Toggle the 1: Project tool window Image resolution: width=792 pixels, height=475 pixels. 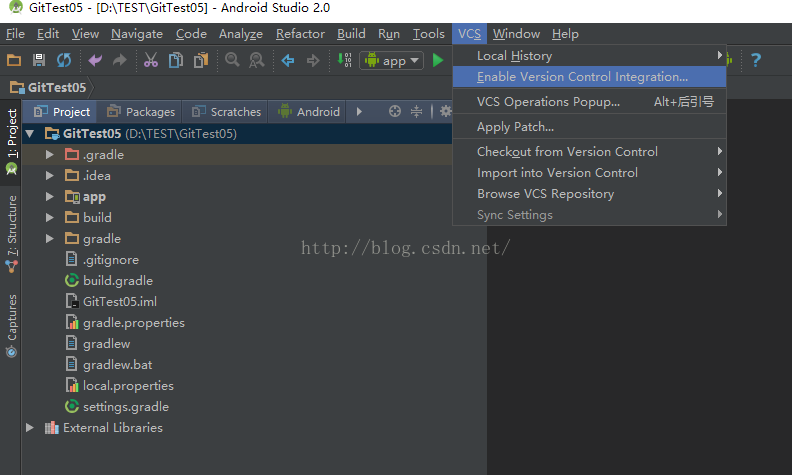11,142
